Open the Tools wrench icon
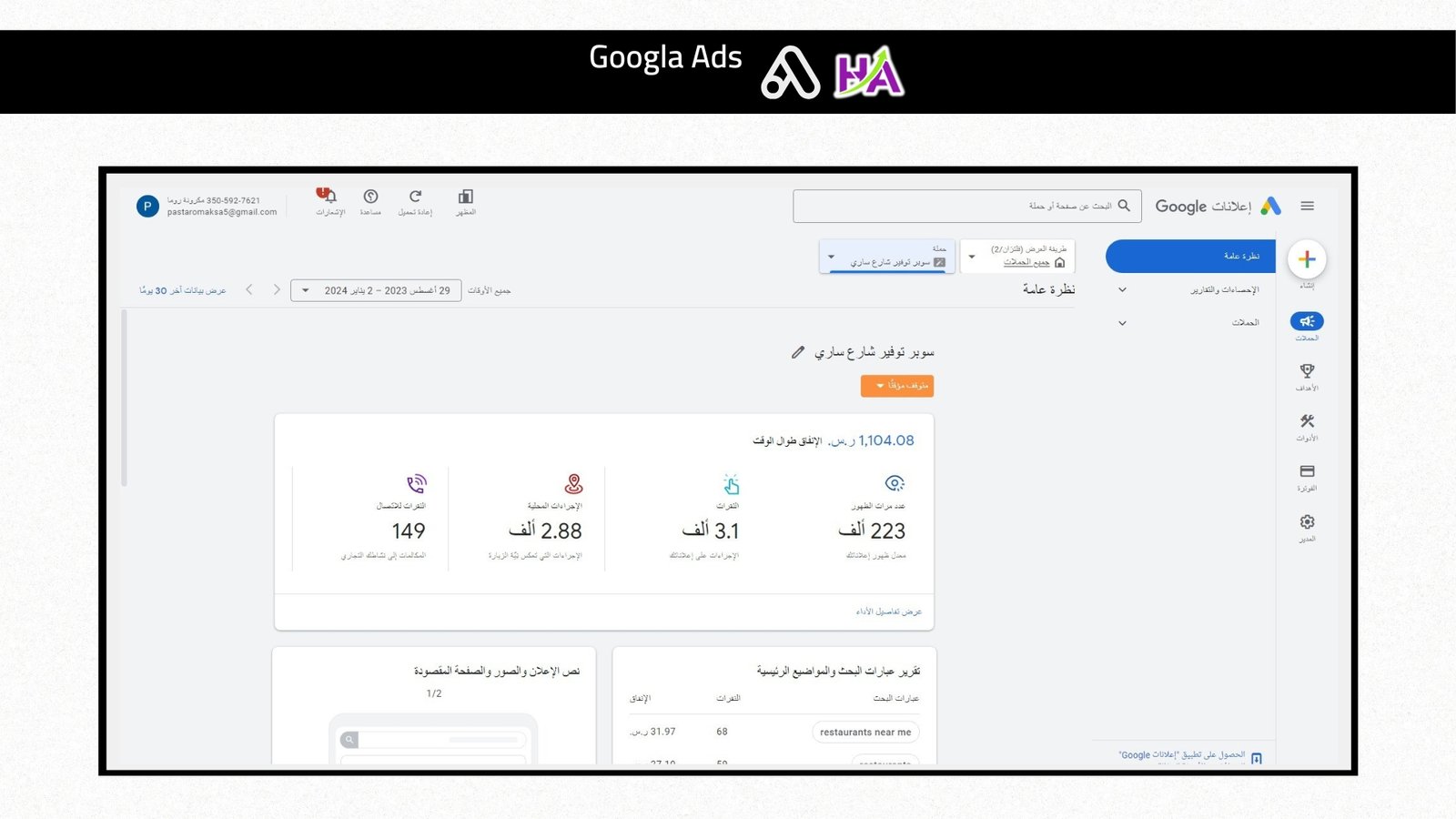 tap(1307, 421)
